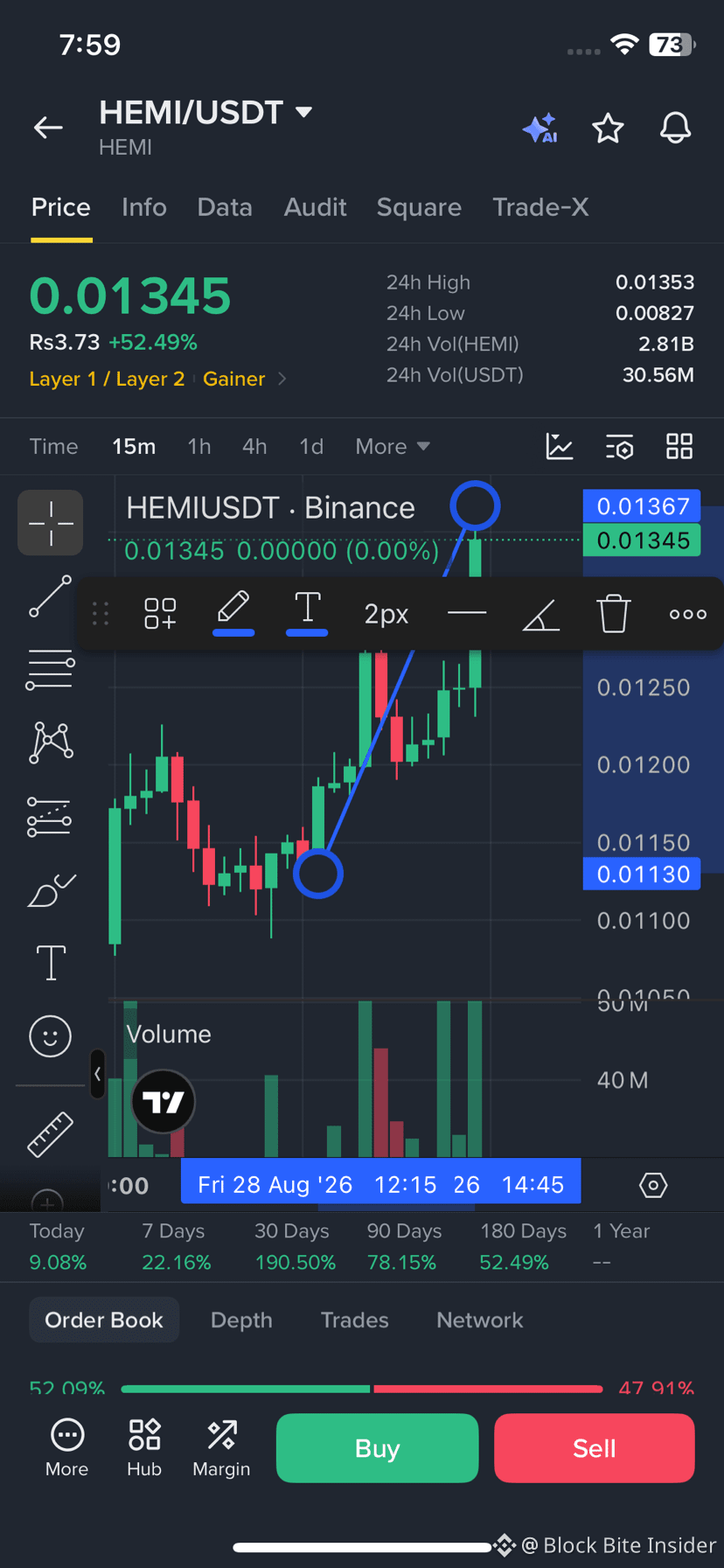Change line color with pencil icon
Viewport: 724px width, 1568px height.
[233, 612]
